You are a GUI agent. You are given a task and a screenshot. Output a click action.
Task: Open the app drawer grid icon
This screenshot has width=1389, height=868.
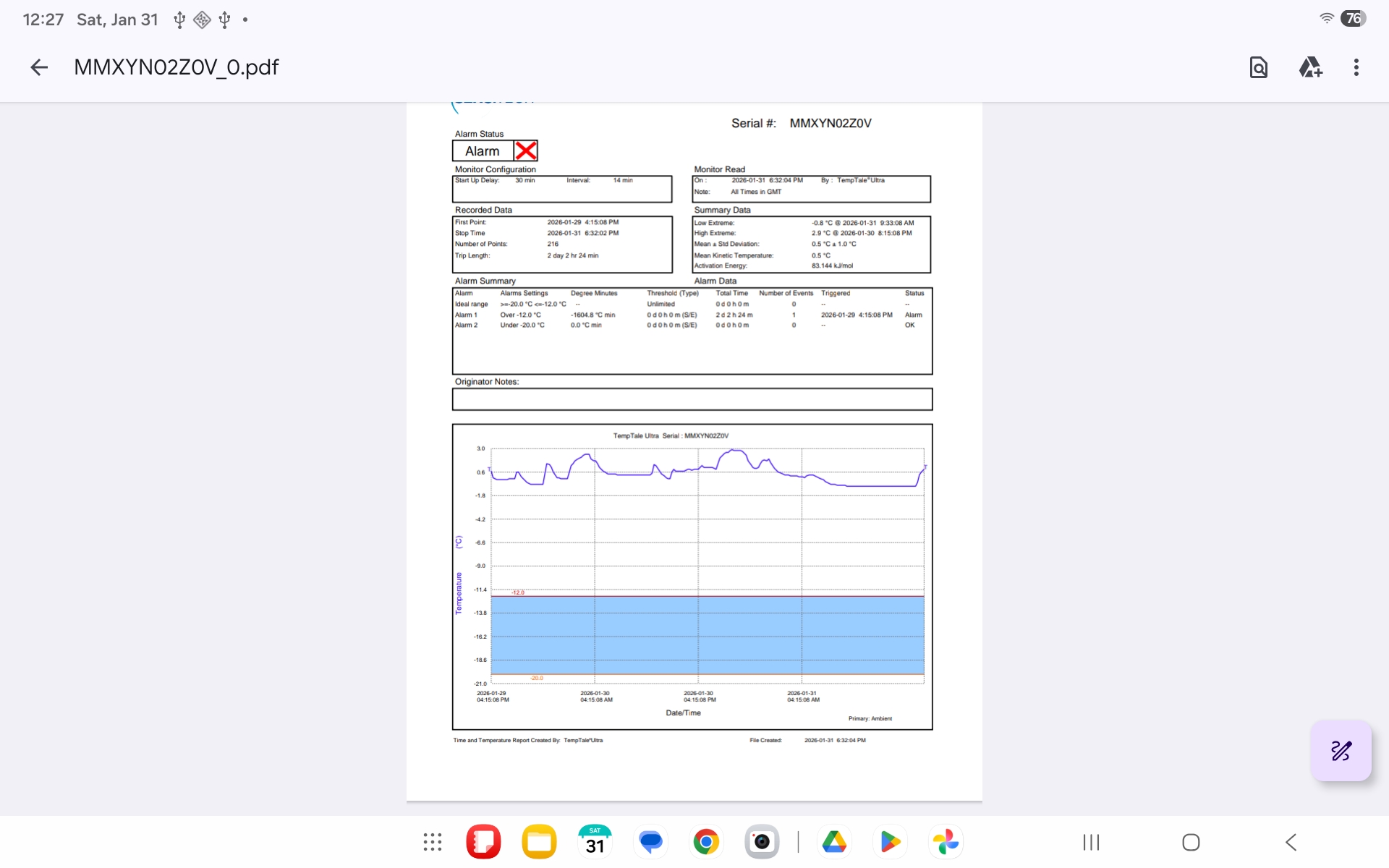click(x=433, y=842)
